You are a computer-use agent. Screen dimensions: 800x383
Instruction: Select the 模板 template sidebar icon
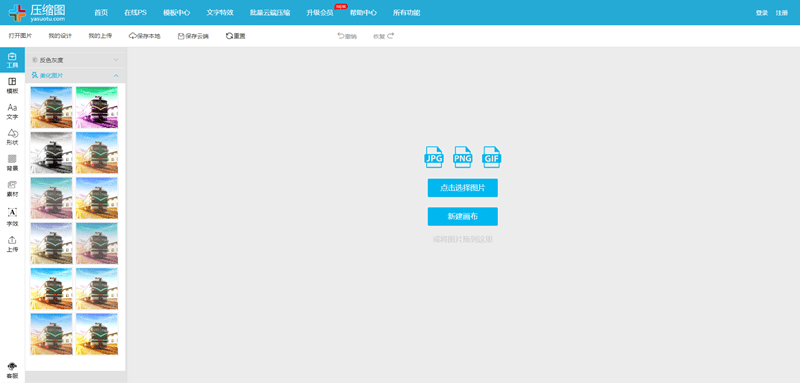[12, 86]
